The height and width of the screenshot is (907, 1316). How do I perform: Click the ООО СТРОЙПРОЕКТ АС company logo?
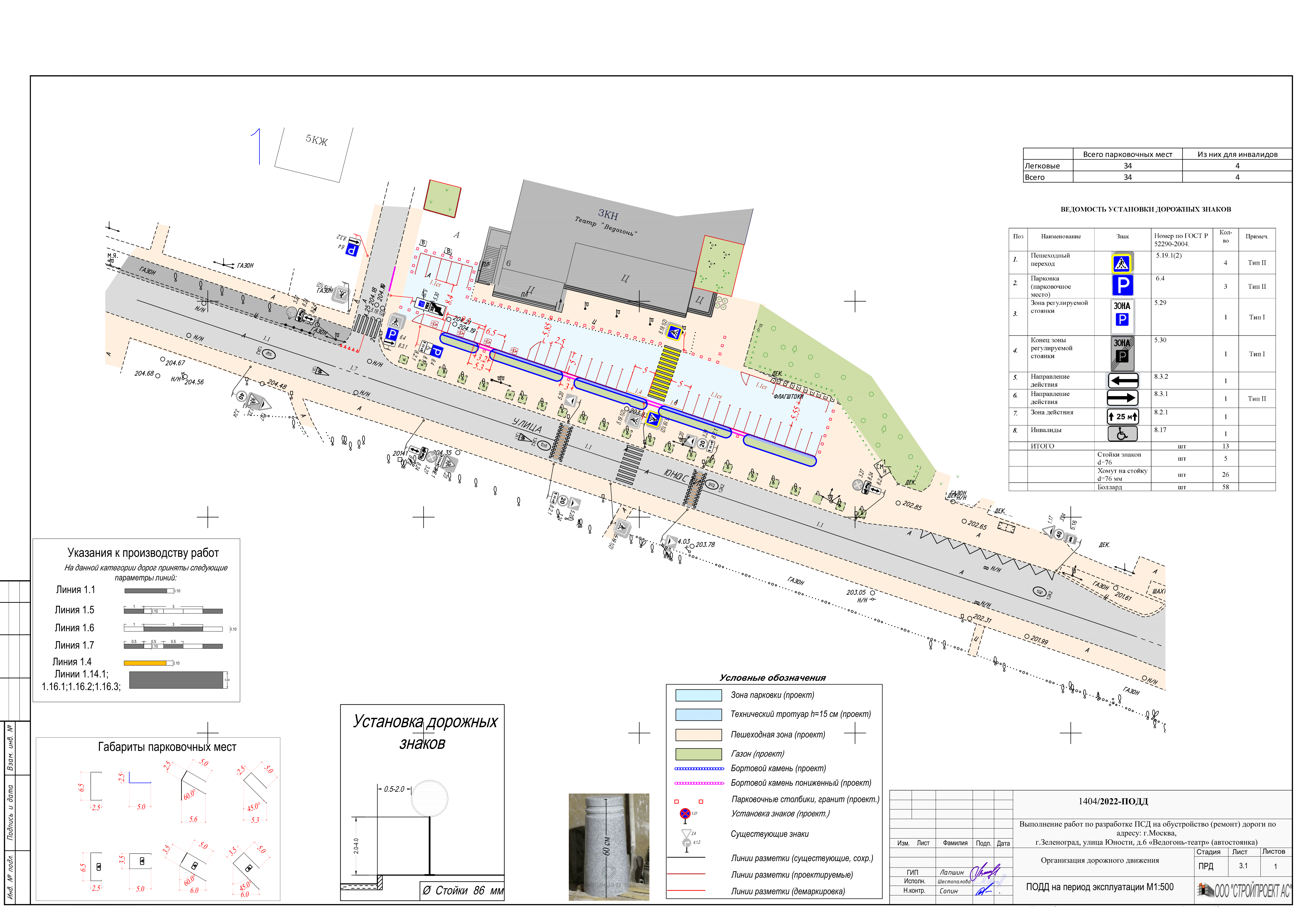[1244, 889]
